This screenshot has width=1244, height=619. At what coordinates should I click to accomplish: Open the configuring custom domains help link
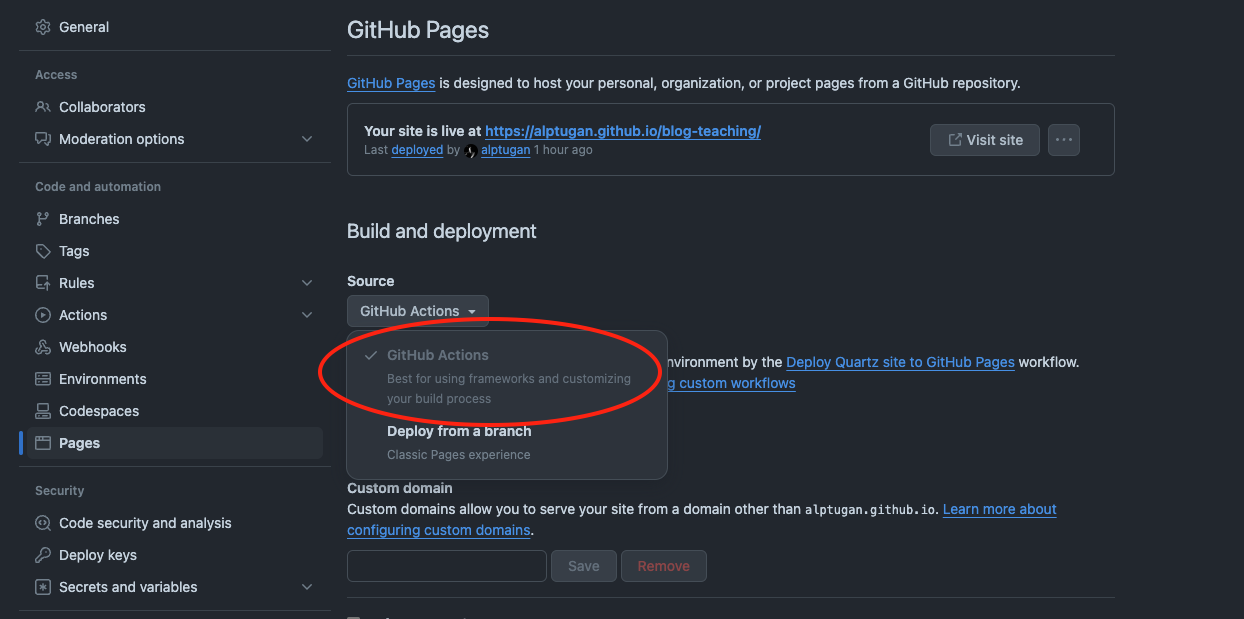pos(702,519)
